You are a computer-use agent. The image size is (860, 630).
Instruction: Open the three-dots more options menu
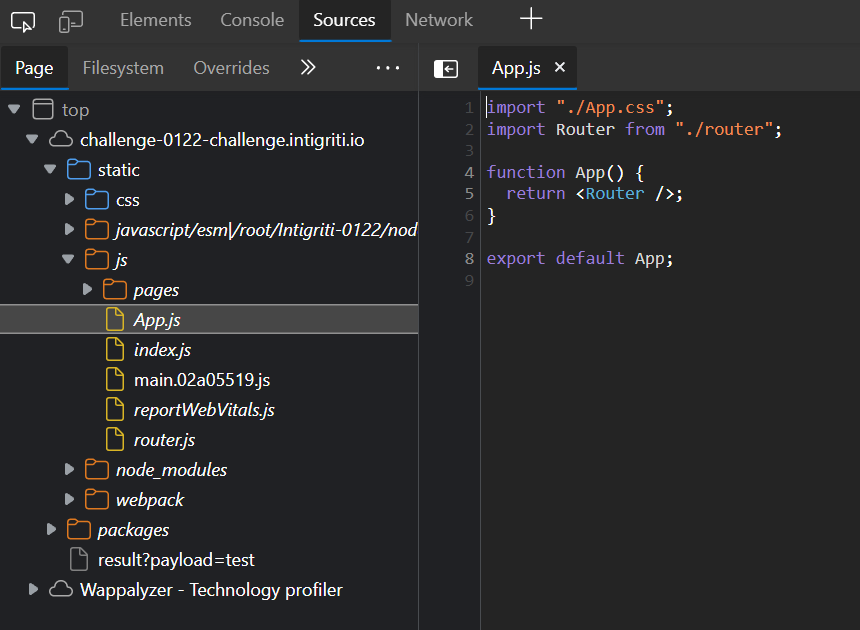pos(387,68)
